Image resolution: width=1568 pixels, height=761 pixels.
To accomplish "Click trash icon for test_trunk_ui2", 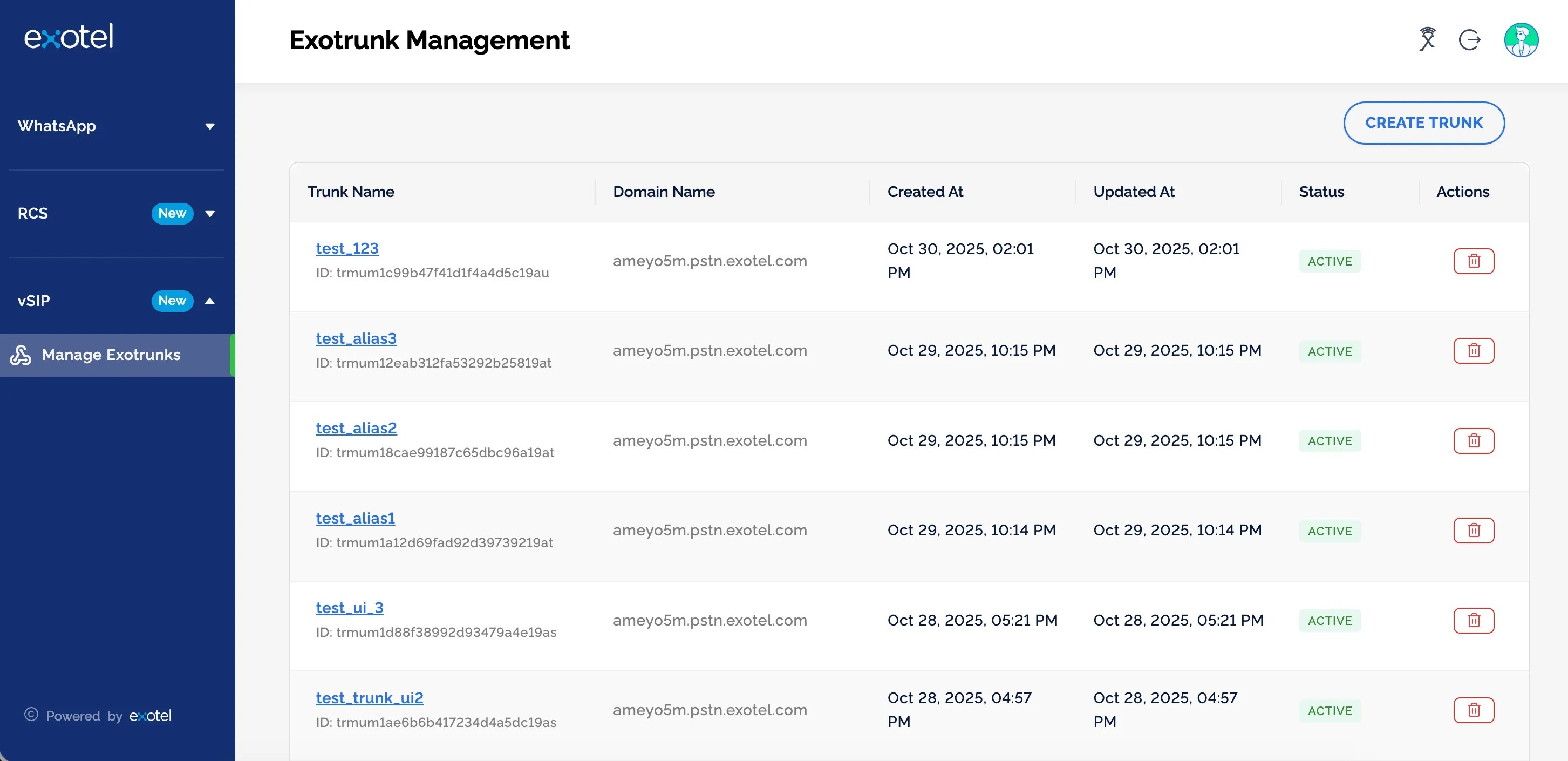I will [1473, 710].
